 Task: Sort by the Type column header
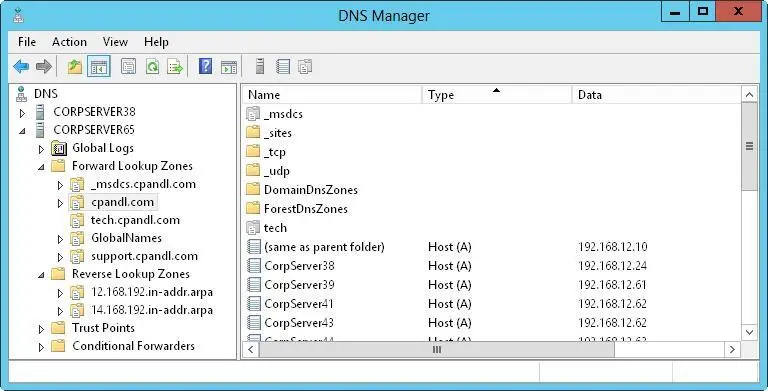[x=497, y=95]
